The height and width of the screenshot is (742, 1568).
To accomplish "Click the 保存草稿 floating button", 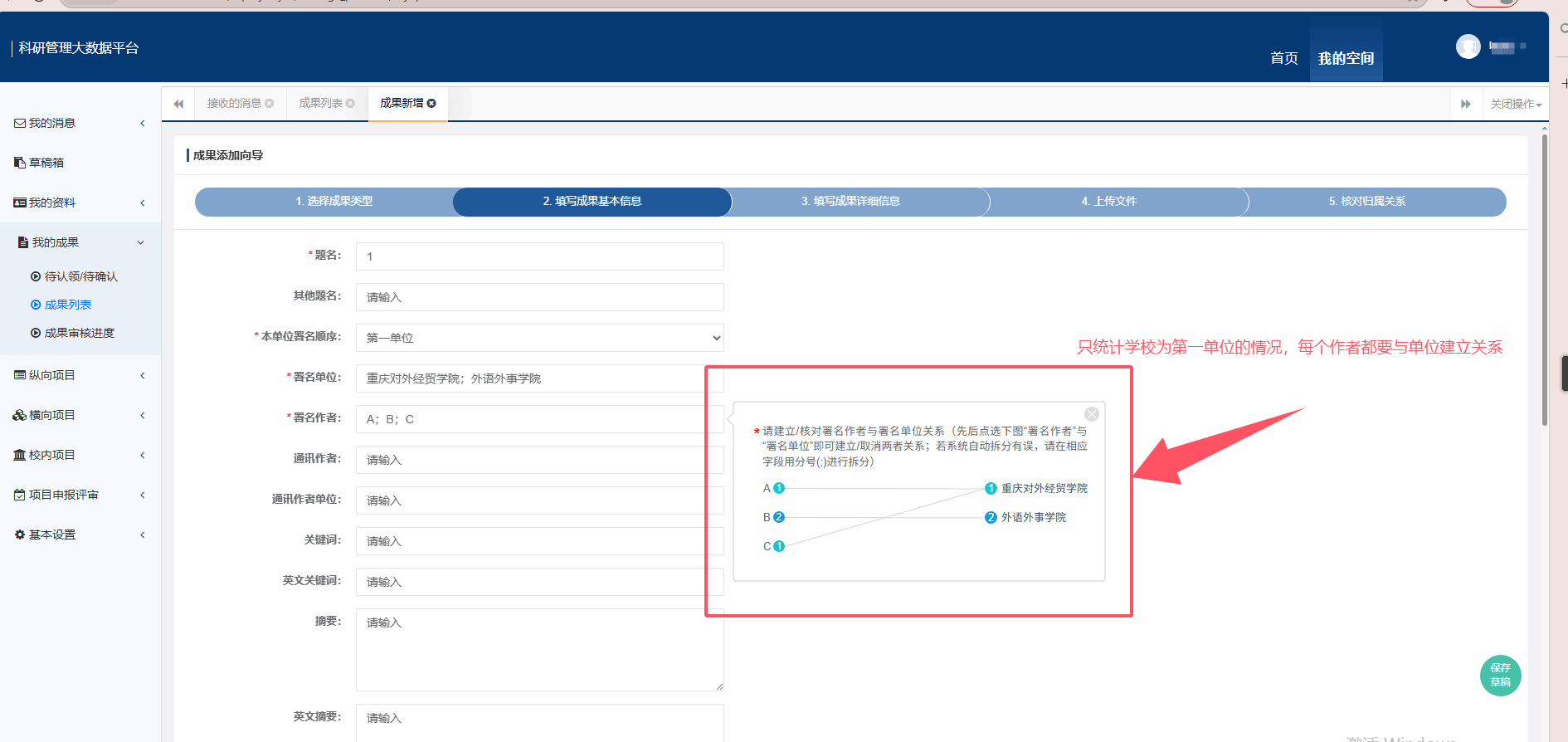I will click(x=1500, y=675).
